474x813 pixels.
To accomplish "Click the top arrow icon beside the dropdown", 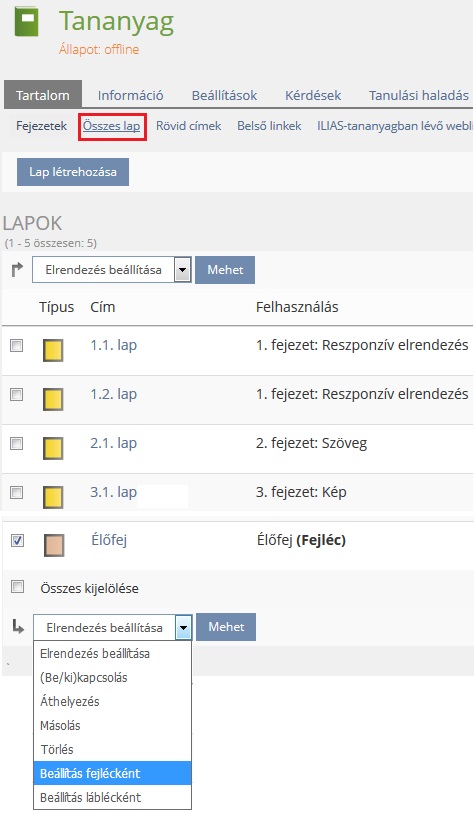I will pos(17,270).
